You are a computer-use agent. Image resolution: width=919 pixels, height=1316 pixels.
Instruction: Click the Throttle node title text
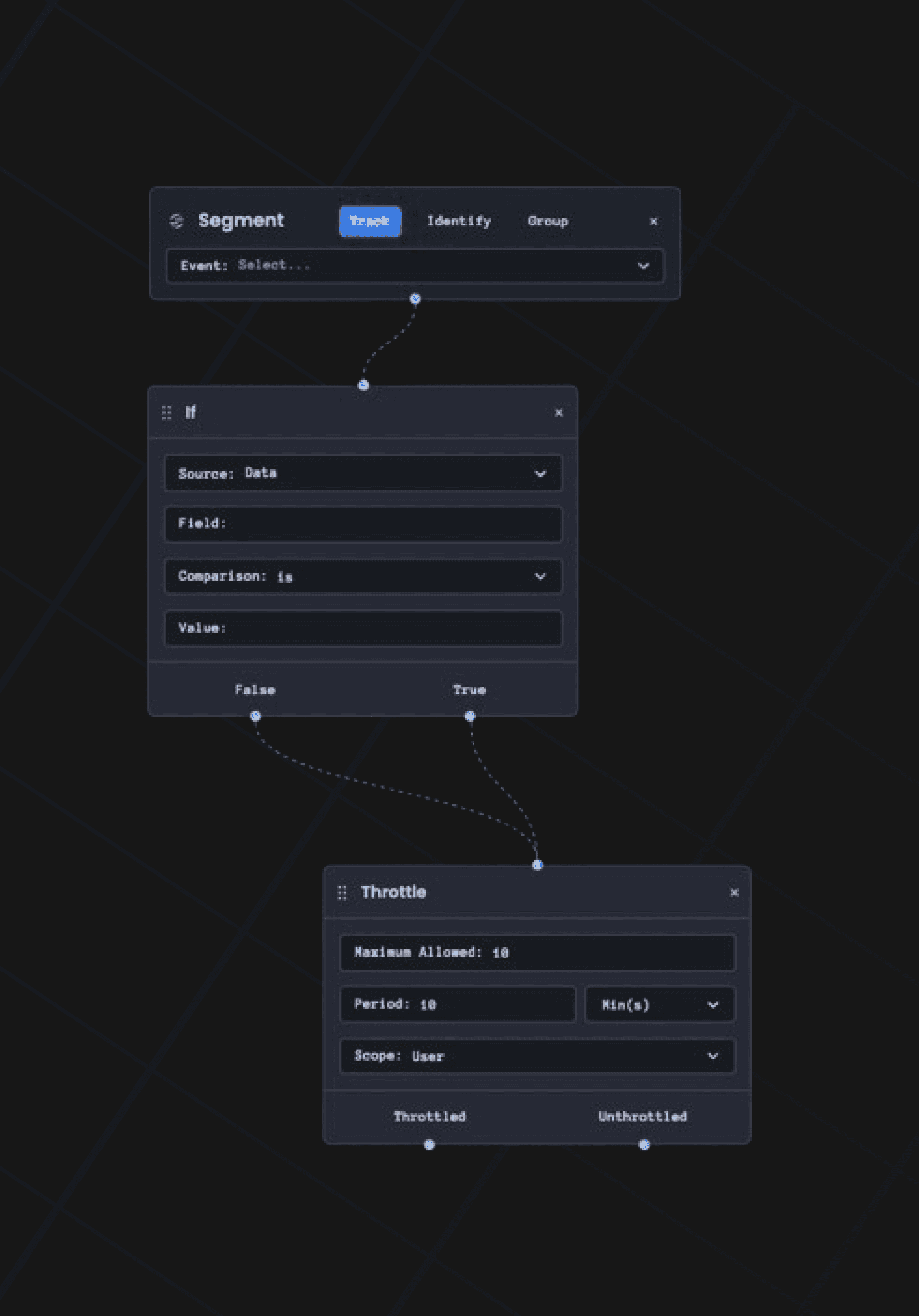(394, 892)
